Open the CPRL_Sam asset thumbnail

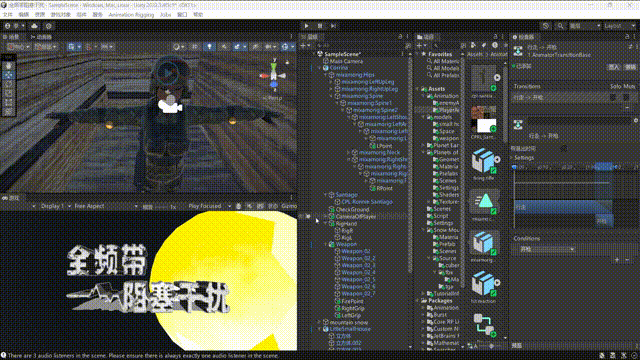pyautogui.click(x=484, y=120)
